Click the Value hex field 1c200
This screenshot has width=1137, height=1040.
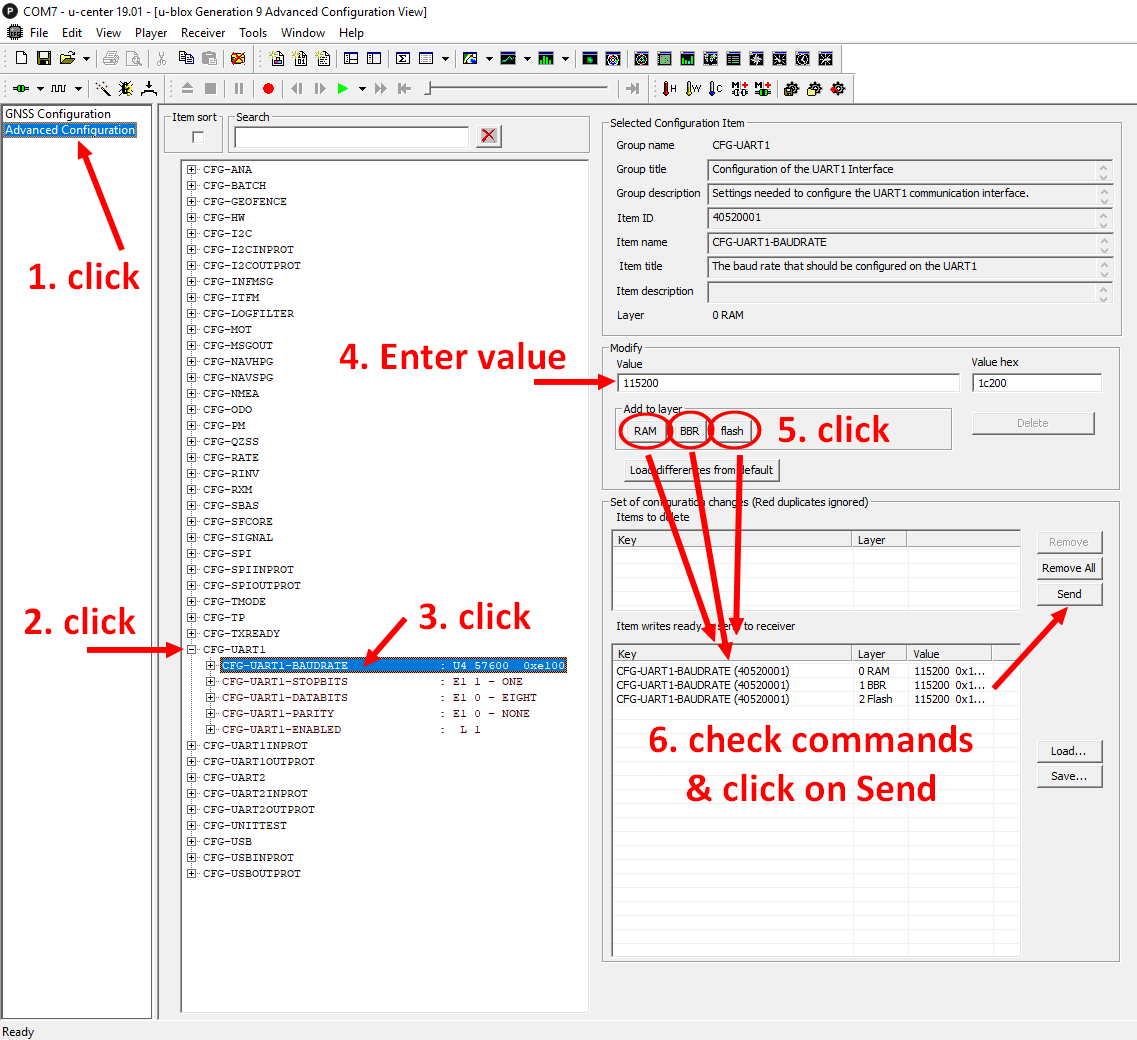coord(1037,383)
